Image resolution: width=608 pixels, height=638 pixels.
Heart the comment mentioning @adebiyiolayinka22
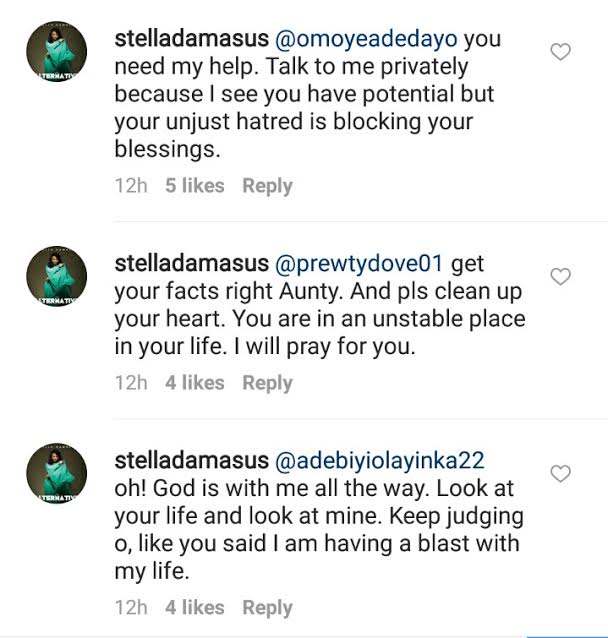tap(561, 474)
